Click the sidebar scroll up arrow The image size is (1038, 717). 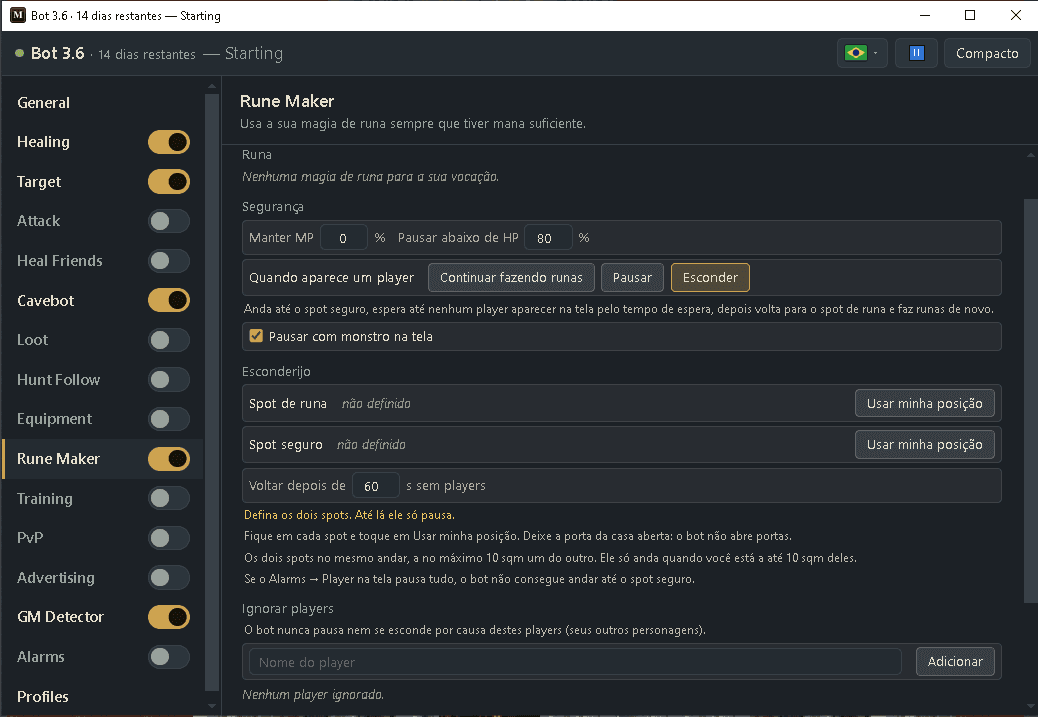(212, 86)
